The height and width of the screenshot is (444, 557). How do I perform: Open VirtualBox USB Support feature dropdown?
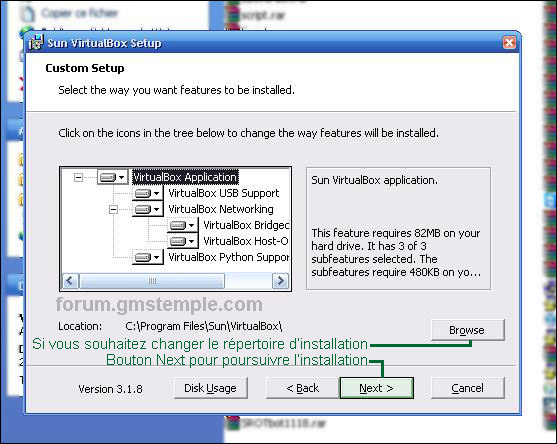click(x=148, y=193)
